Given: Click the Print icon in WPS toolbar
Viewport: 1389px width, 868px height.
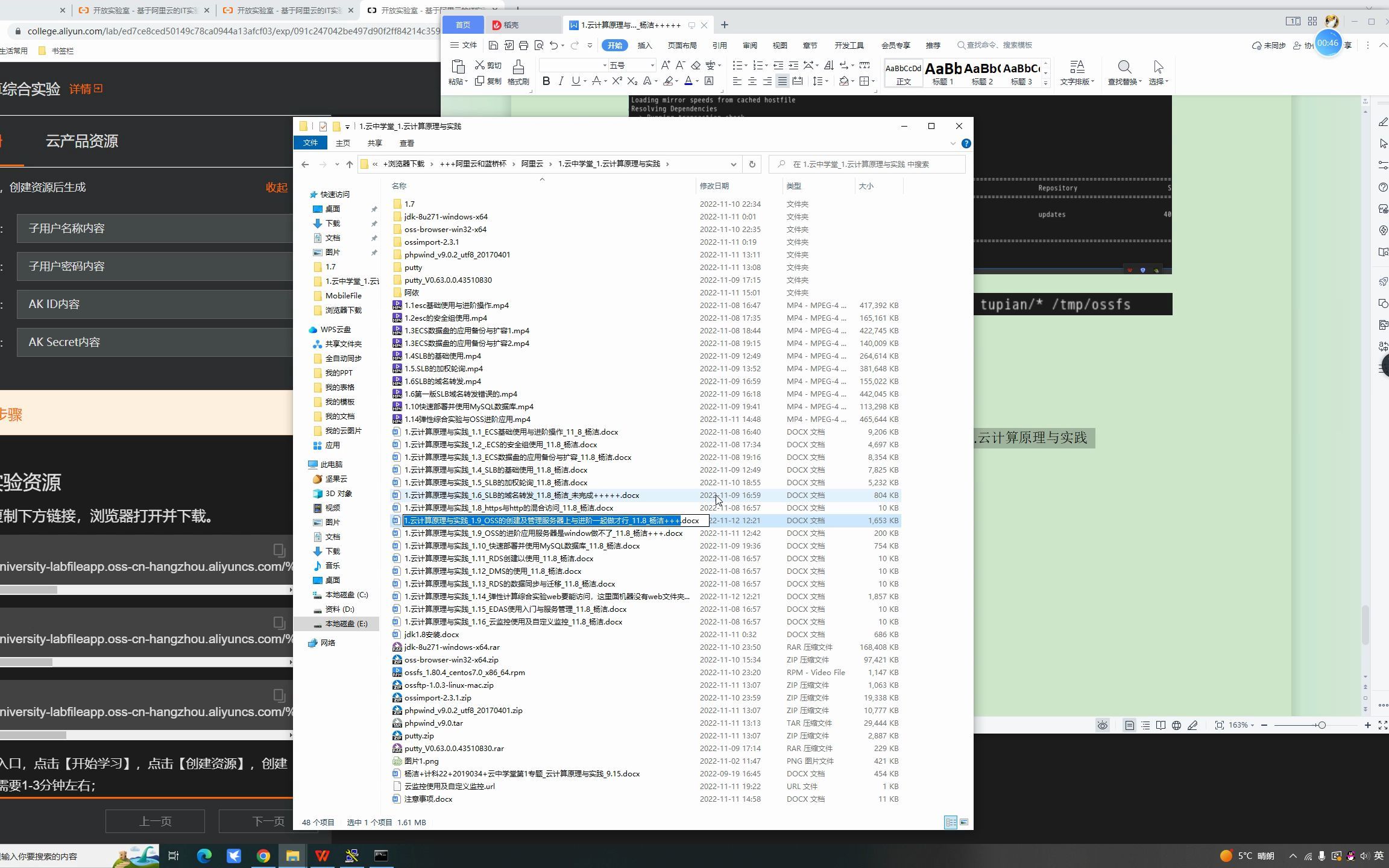Looking at the screenshot, I should coord(523,45).
